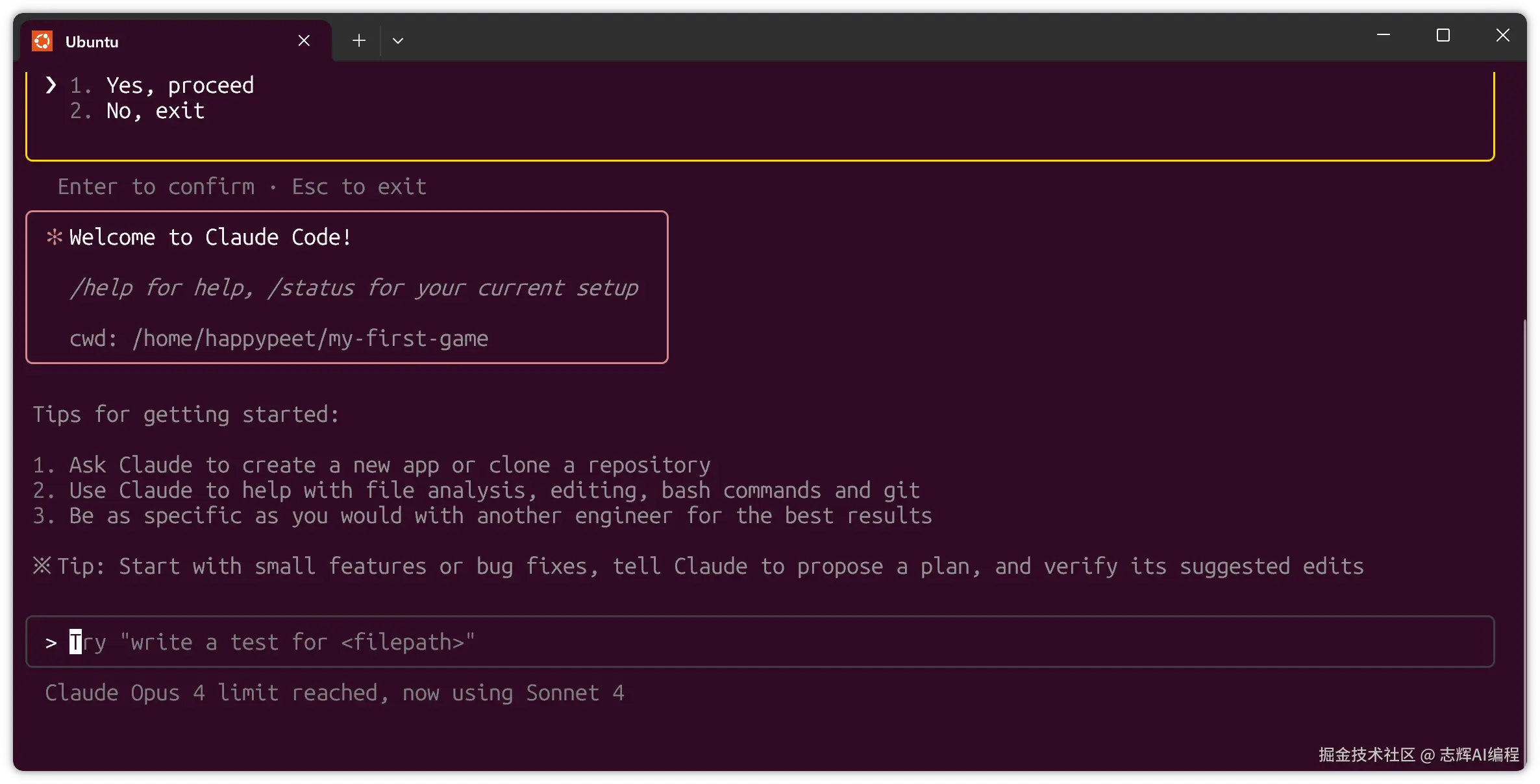
Task: Select option 1 Yes, proceed
Action: tap(179, 86)
